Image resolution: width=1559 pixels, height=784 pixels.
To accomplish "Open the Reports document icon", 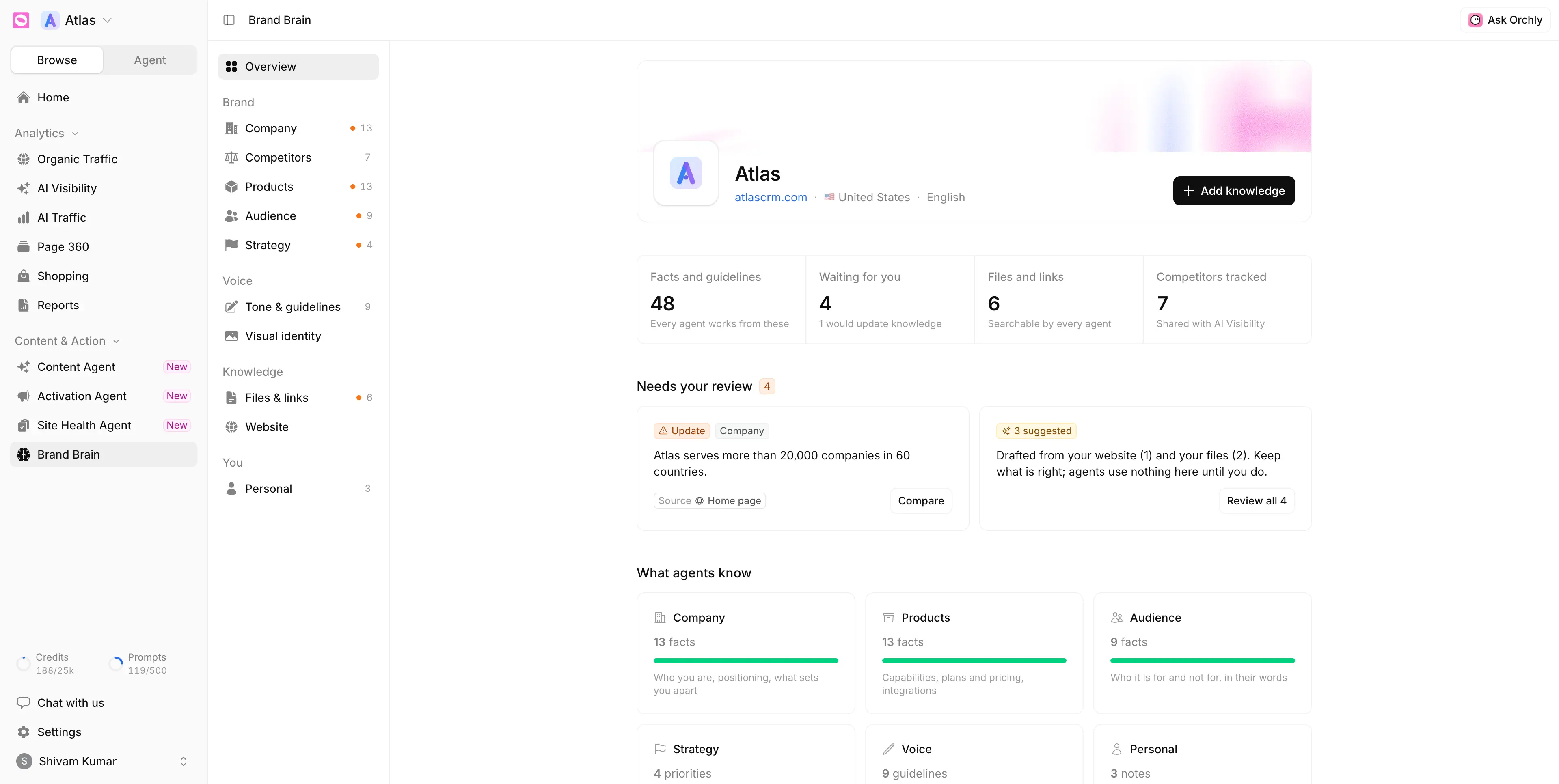I will (24, 305).
